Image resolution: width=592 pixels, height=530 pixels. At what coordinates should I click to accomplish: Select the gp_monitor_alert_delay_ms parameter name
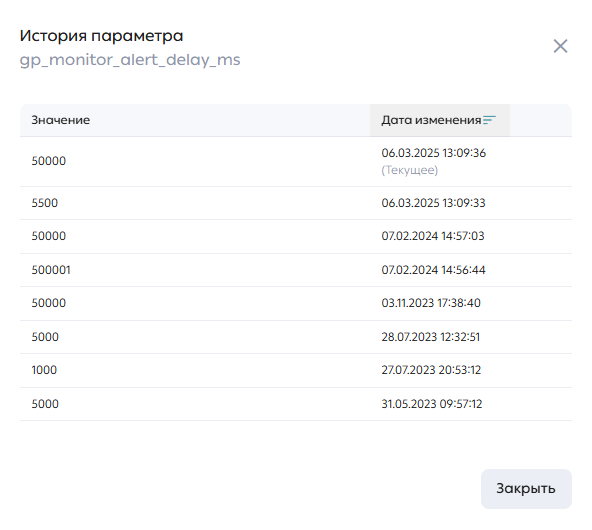tap(130, 60)
